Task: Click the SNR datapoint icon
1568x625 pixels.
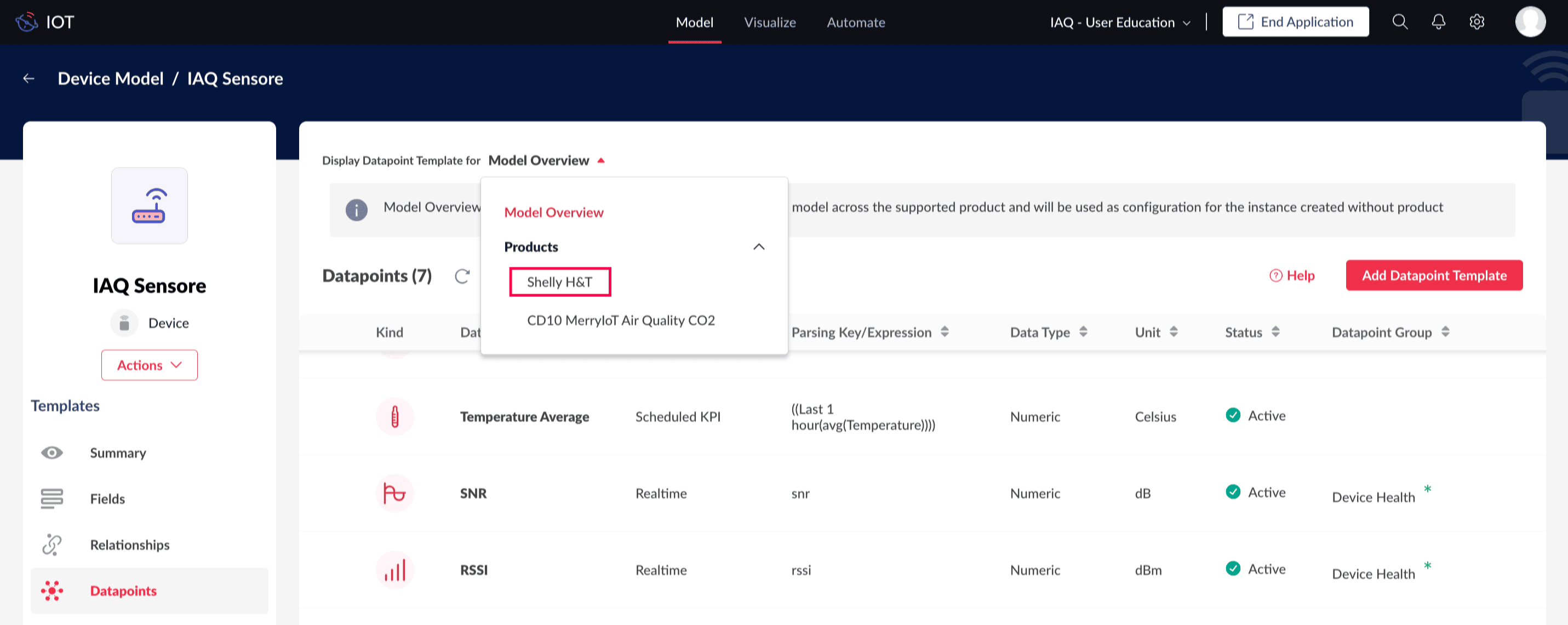Action: tap(394, 494)
